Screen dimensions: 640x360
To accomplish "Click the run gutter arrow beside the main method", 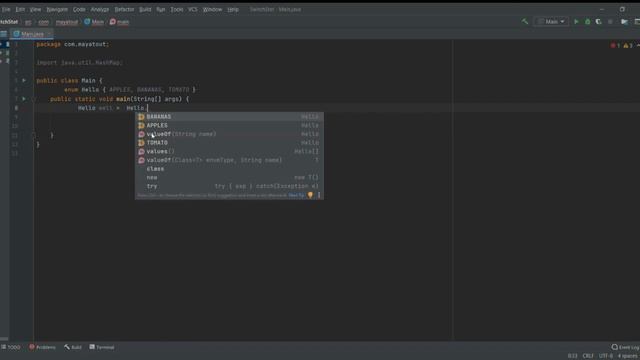I will point(24,99).
